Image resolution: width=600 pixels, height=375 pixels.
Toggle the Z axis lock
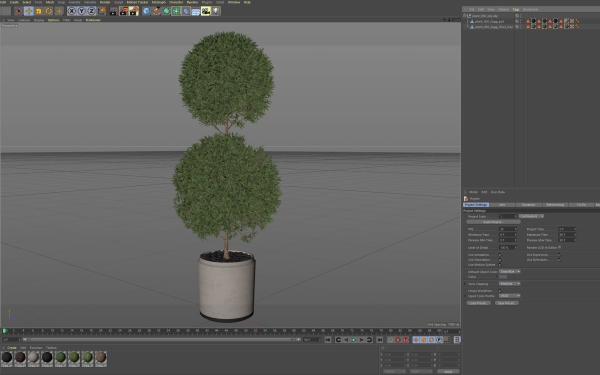[91, 11]
